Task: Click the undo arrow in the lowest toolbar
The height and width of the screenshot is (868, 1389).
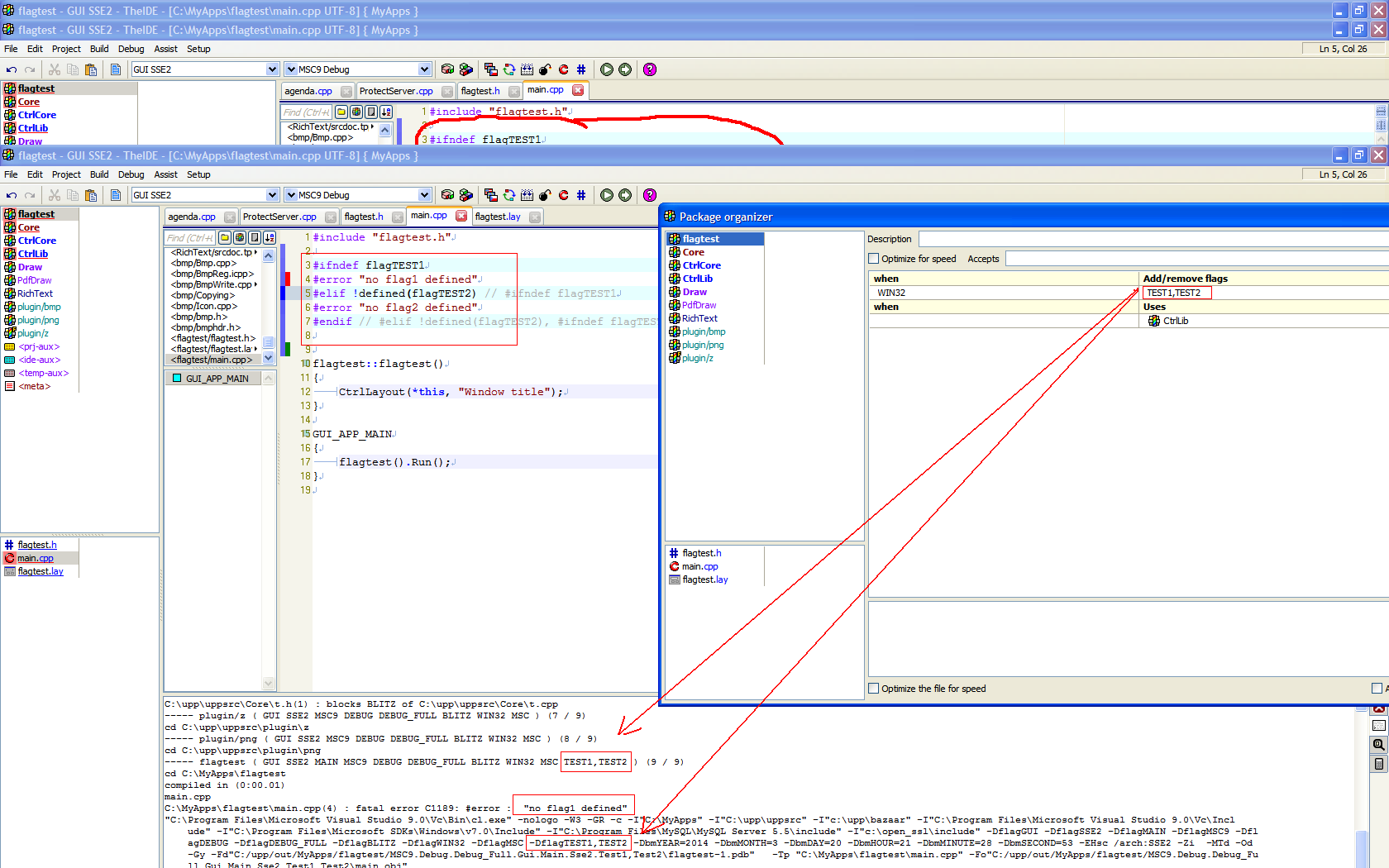Action: tap(12, 195)
